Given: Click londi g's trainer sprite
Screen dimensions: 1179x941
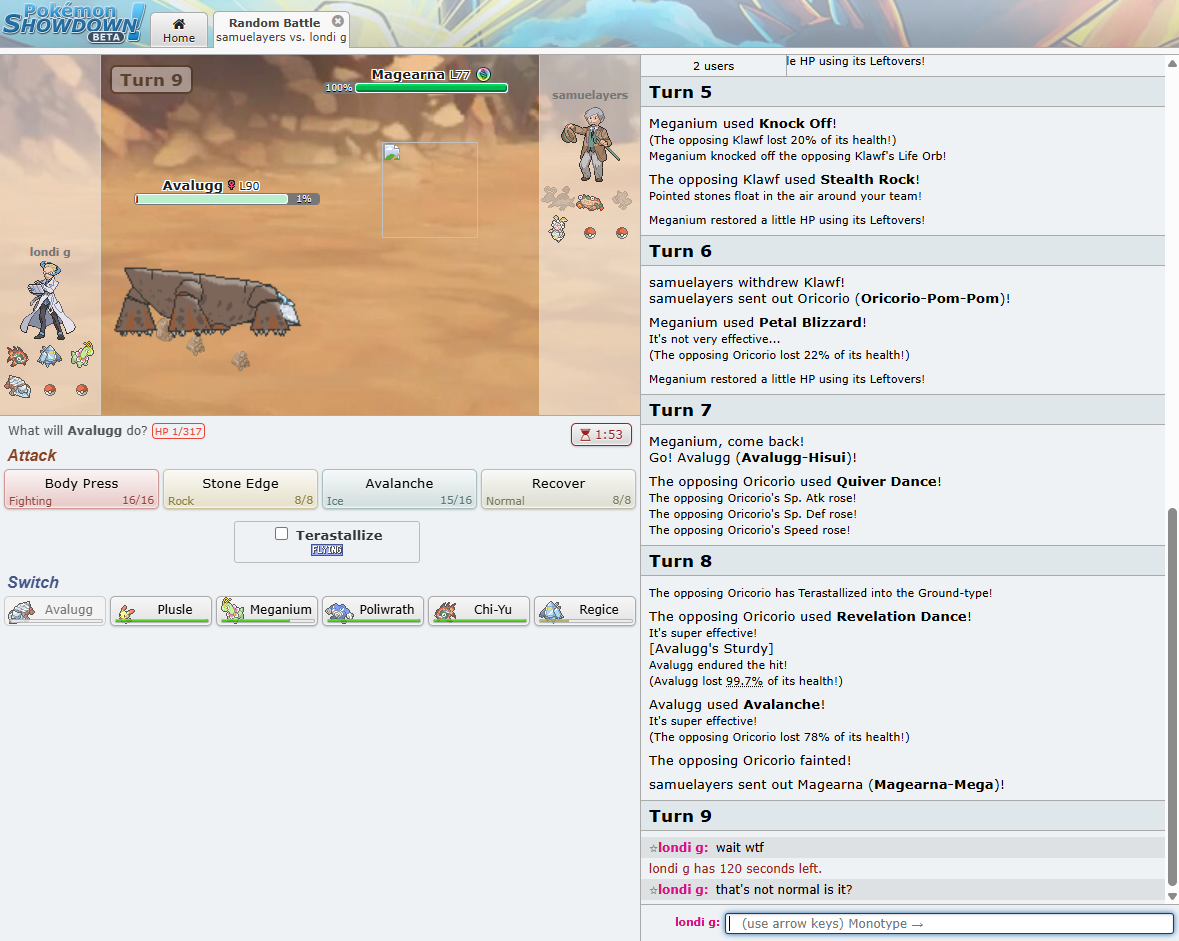Looking at the screenshot, I should [47, 301].
